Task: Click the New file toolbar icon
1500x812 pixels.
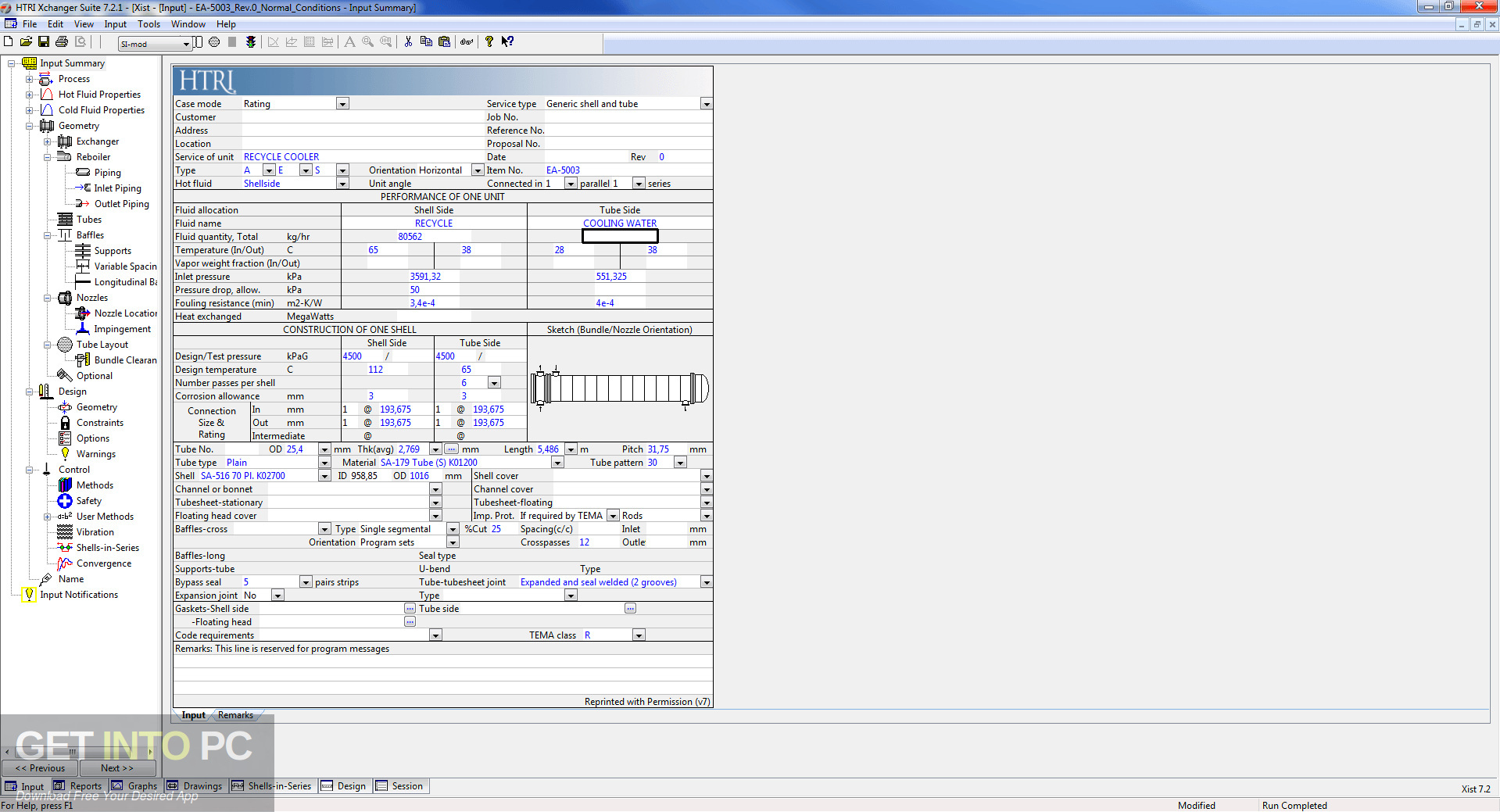Action: tap(9, 41)
